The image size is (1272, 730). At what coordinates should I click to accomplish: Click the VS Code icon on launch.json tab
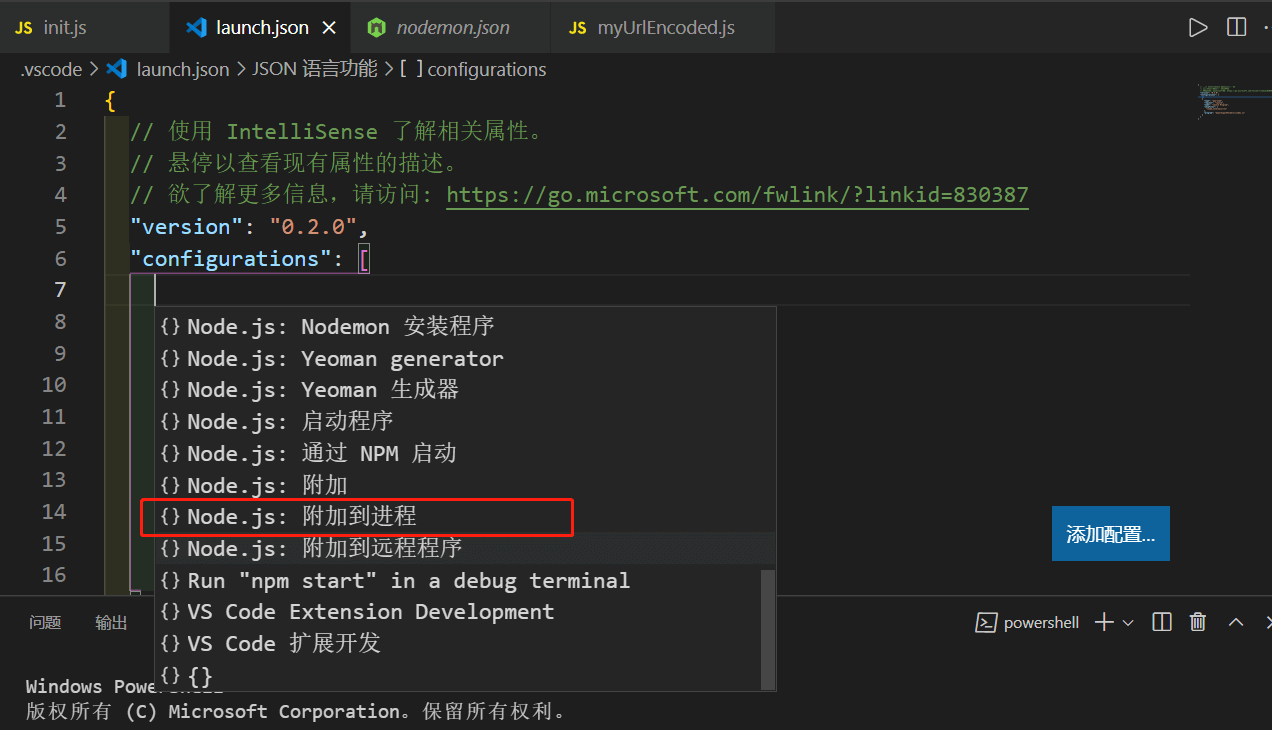tap(196, 27)
